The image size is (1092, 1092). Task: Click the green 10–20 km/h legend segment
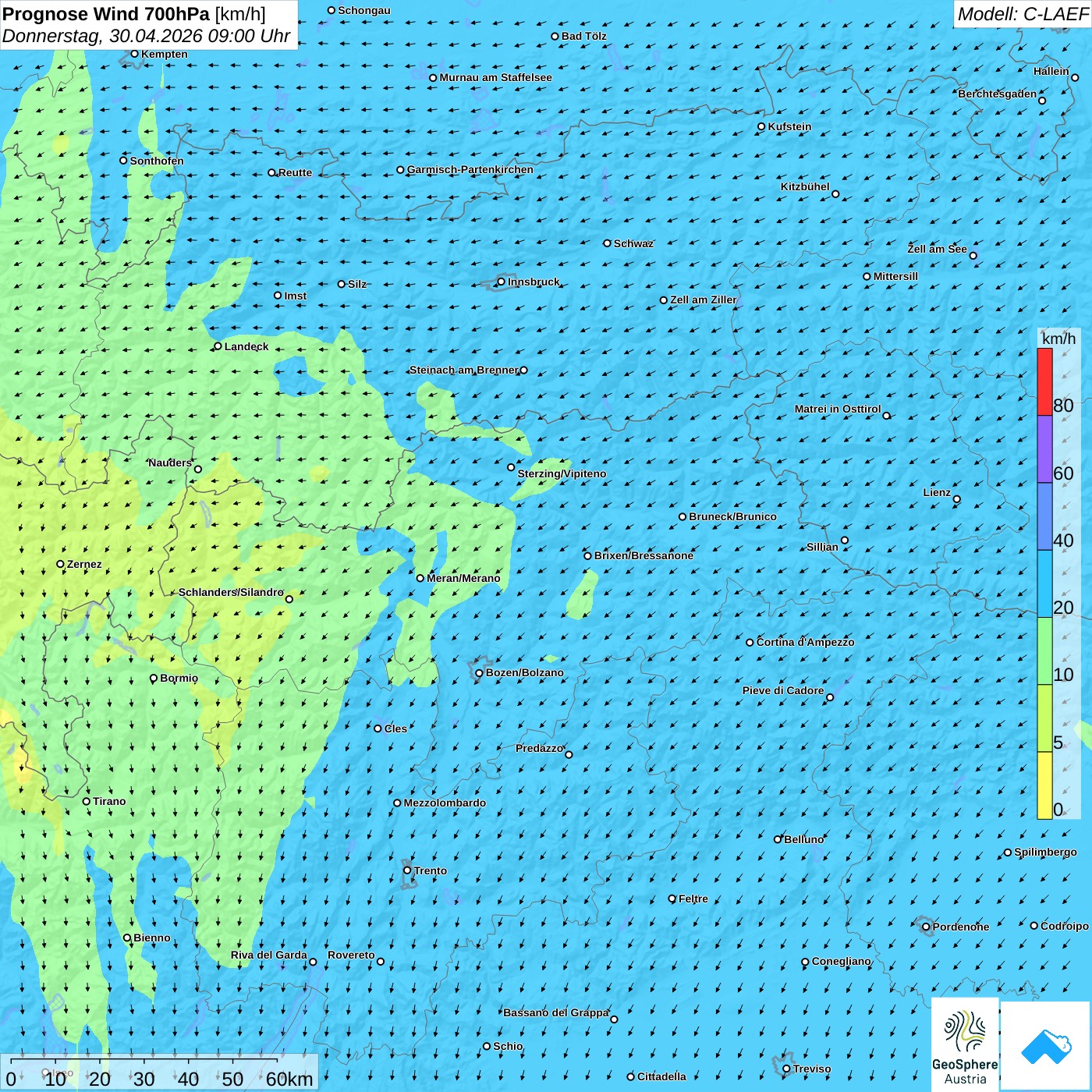coord(1044,651)
